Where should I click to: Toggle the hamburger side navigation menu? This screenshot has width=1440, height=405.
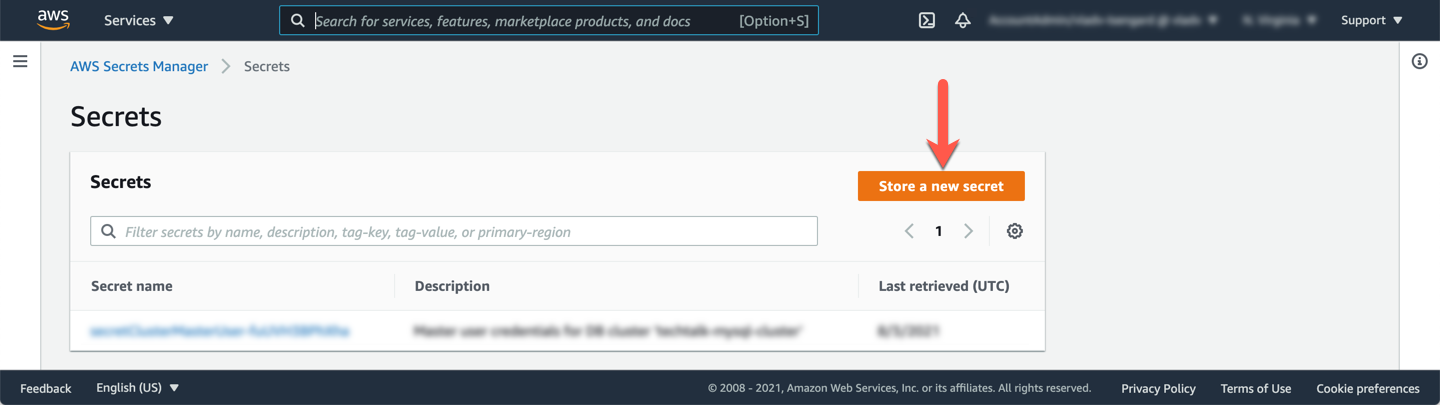(20, 62)
